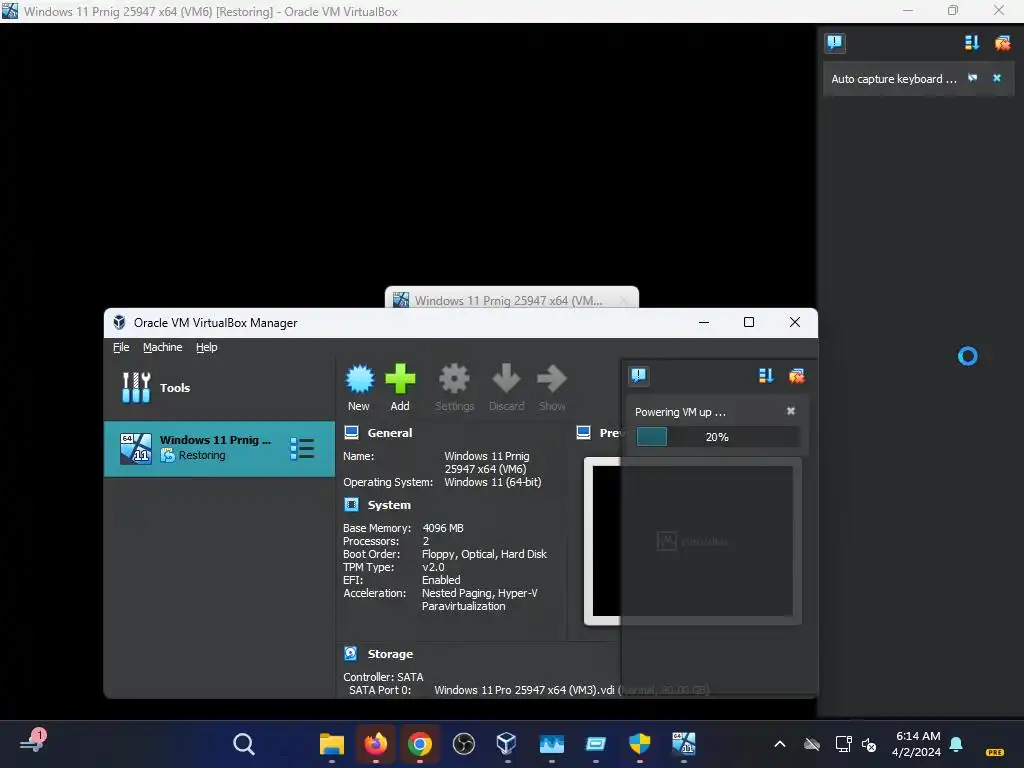Click the Auto capture keyboard notification text
The width and height of the screenshot is (1024, 768).
[893, 79]
